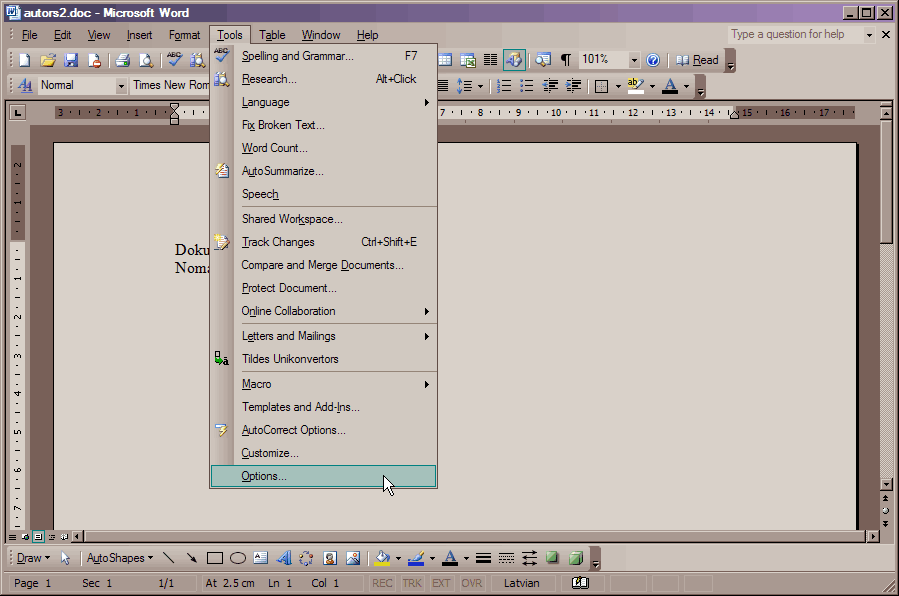Image resolution: width=899 pixels, height=596 pixels.
Task: Open the Style Normal dropdown
Action: coord(121,86)
